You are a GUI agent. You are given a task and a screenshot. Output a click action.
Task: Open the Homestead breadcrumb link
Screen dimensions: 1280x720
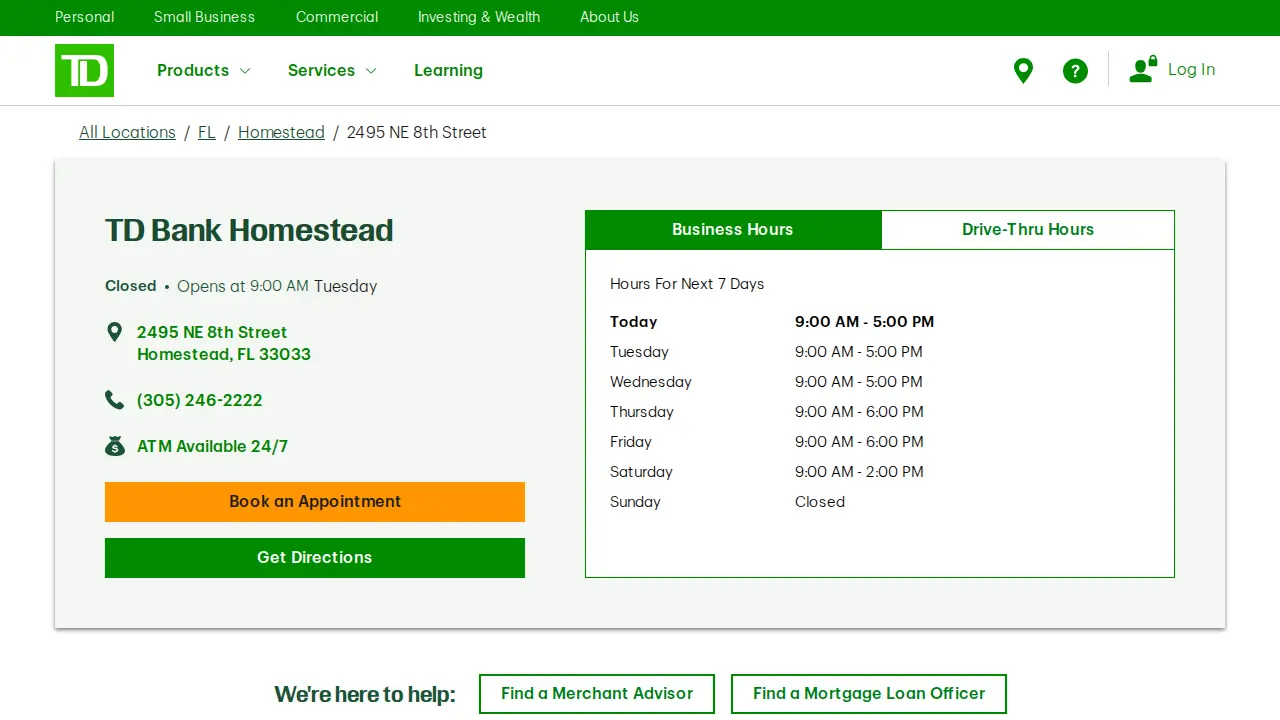[x=281, y=132]
